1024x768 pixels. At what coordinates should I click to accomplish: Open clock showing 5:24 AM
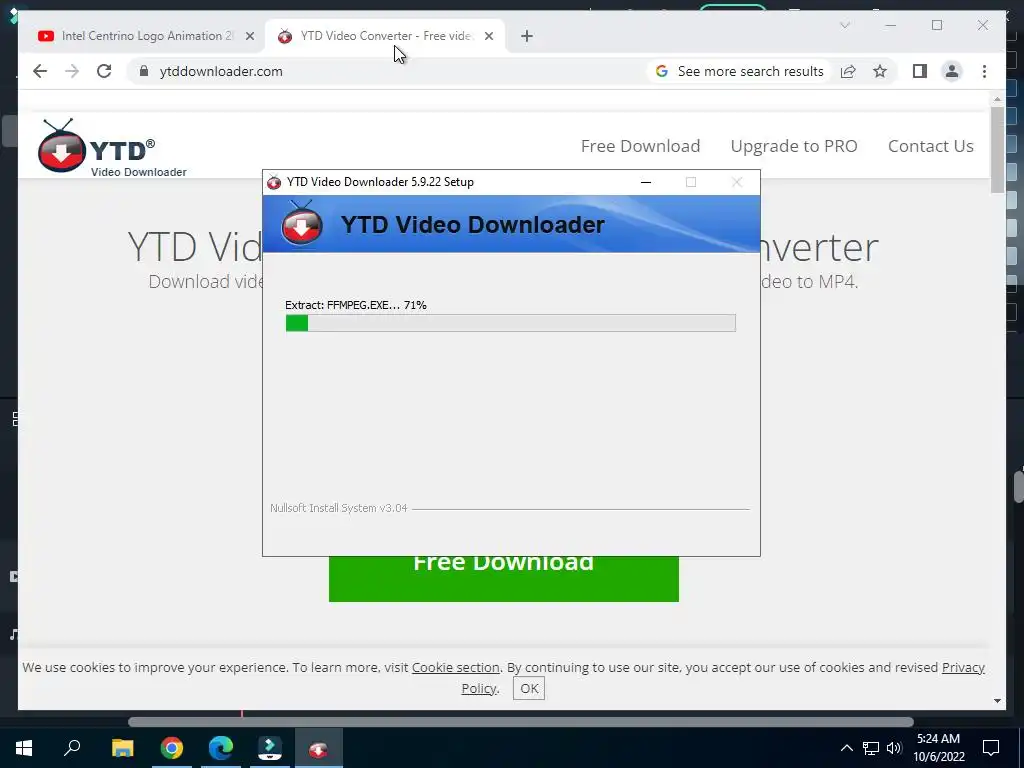(938, 748)
